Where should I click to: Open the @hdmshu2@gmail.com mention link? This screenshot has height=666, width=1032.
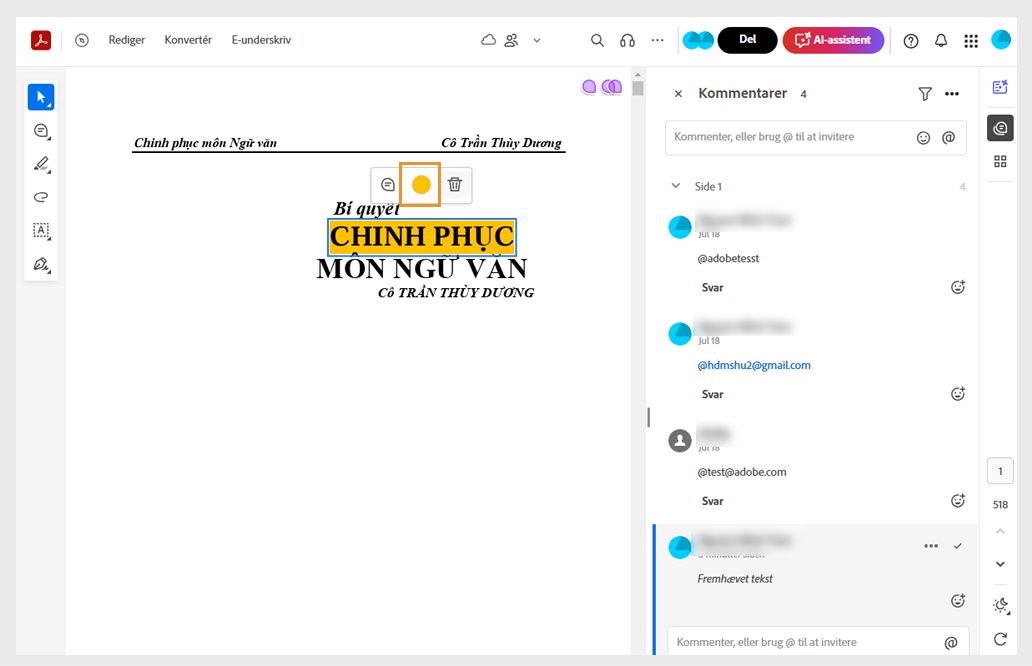[754, 365]
